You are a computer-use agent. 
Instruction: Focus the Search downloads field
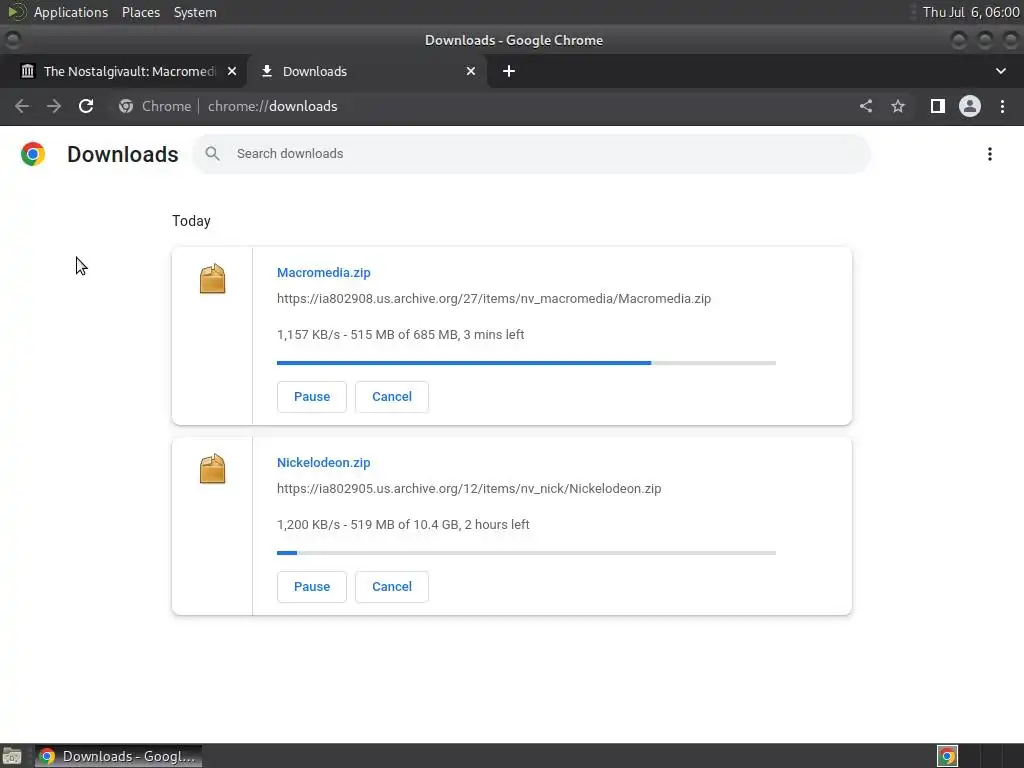pyautogui.click(x=532, y=153)
